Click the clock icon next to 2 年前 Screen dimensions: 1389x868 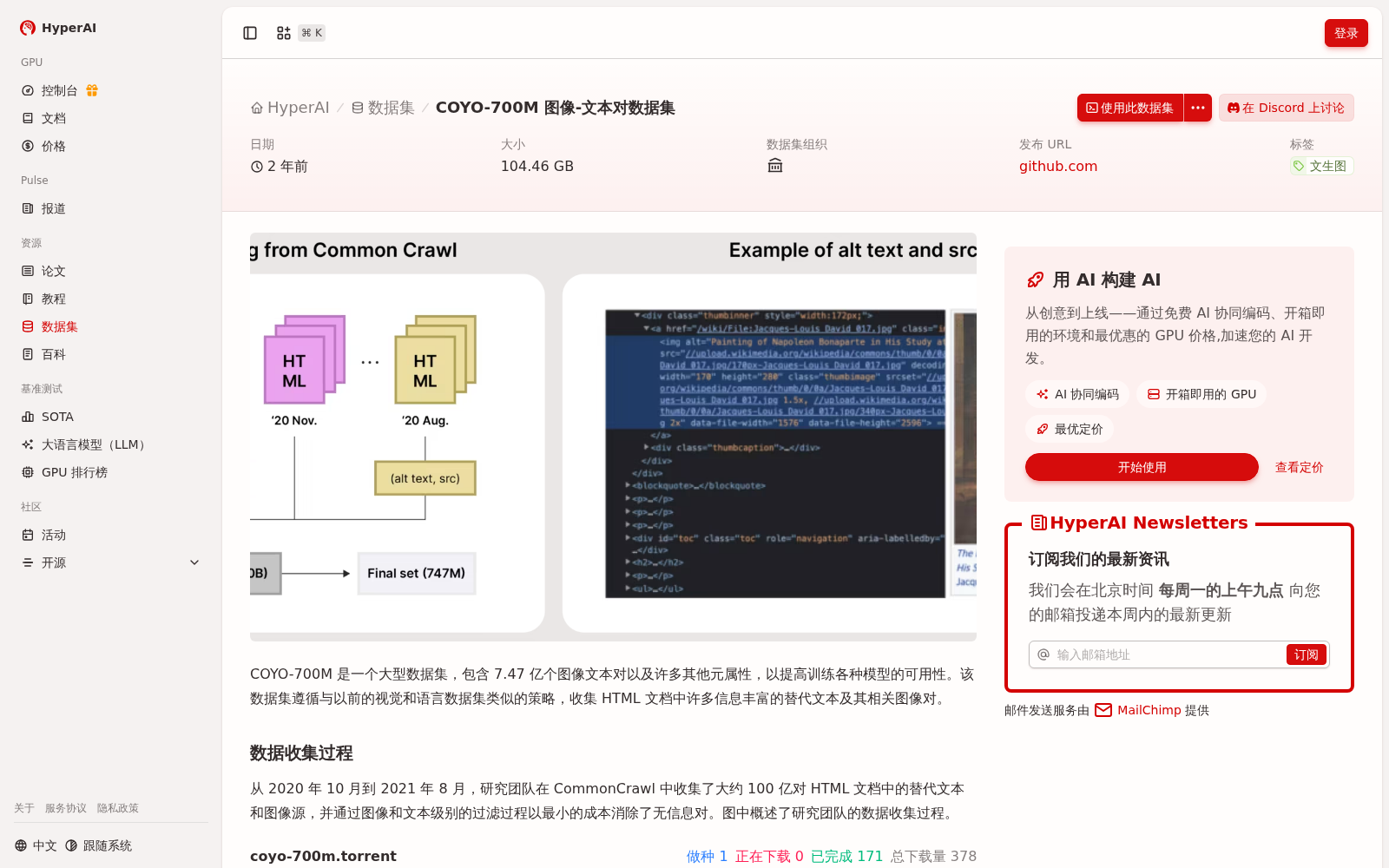click(257, 167)
